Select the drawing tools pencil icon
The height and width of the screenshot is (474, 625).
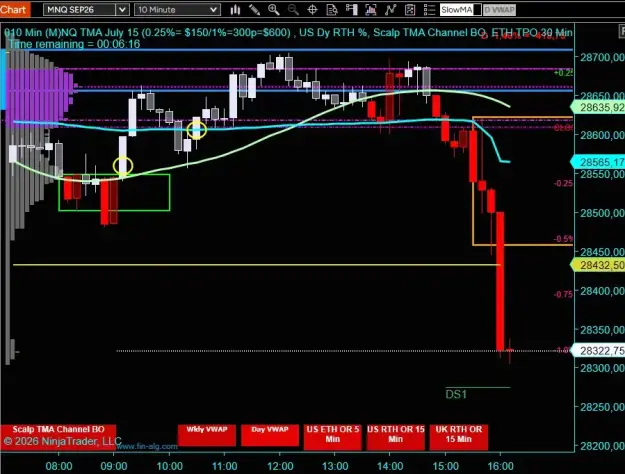254,10
